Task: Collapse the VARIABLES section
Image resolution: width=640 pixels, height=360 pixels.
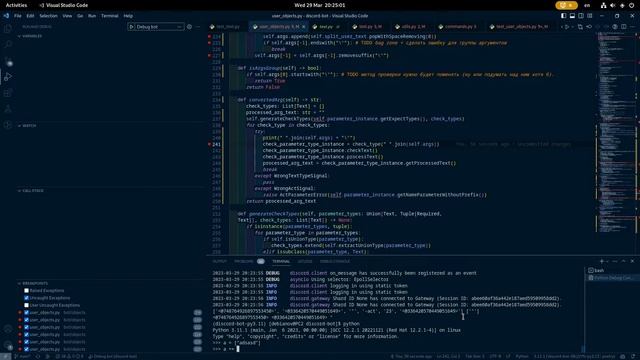Action: tap(30, 36)
